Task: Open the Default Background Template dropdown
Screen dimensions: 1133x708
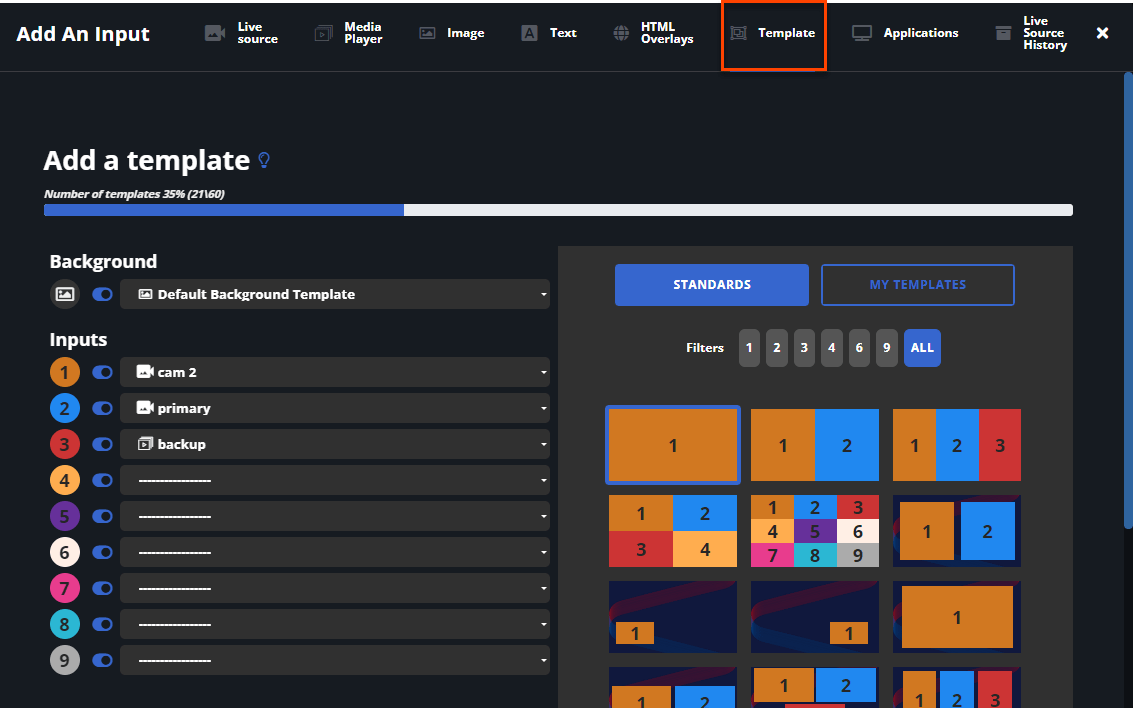Action: (x=335, y=294)
